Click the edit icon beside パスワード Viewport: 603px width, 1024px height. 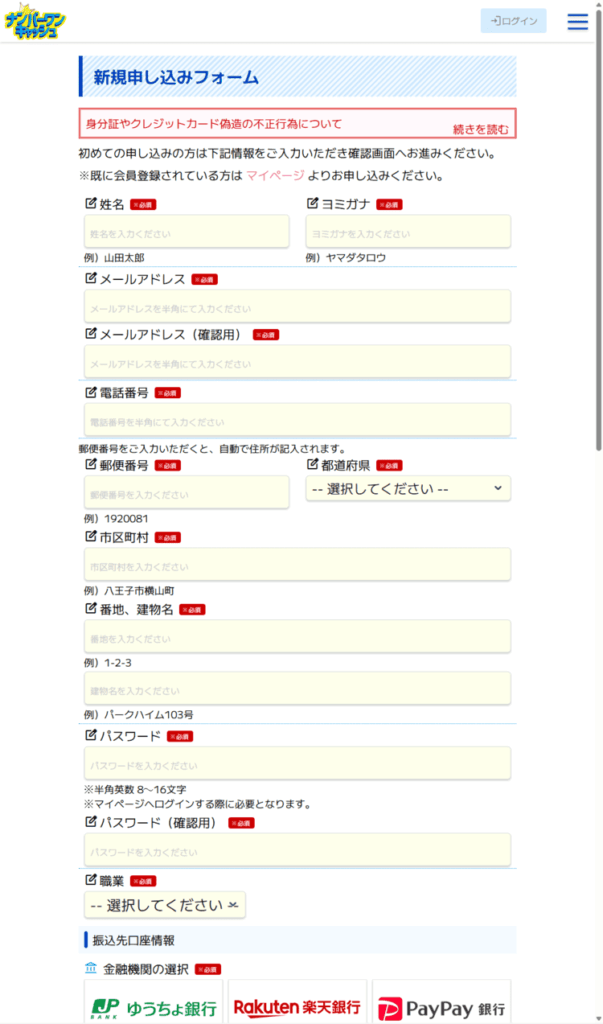tap(91, 735)
